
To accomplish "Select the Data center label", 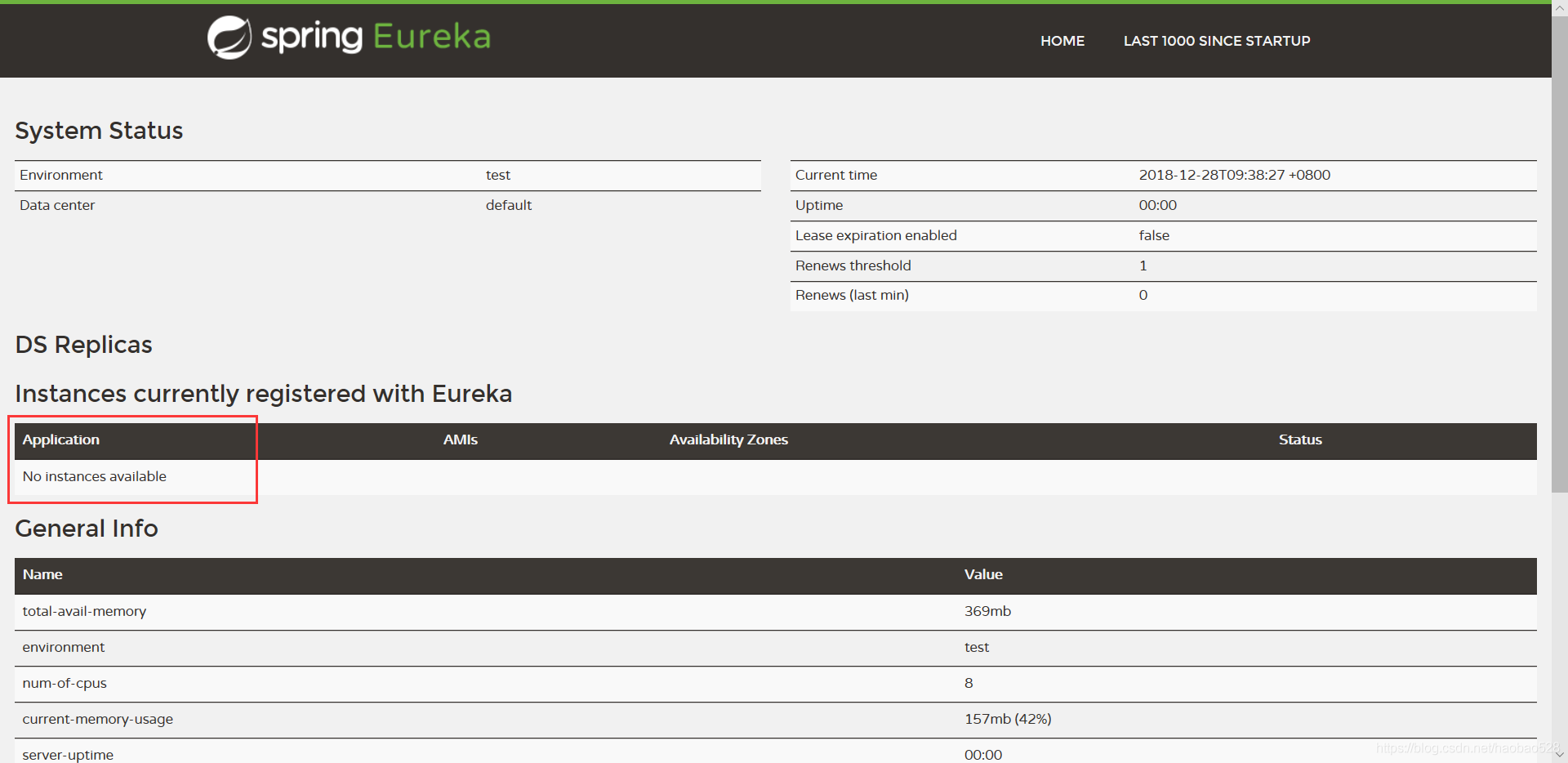I will [57, 205].
